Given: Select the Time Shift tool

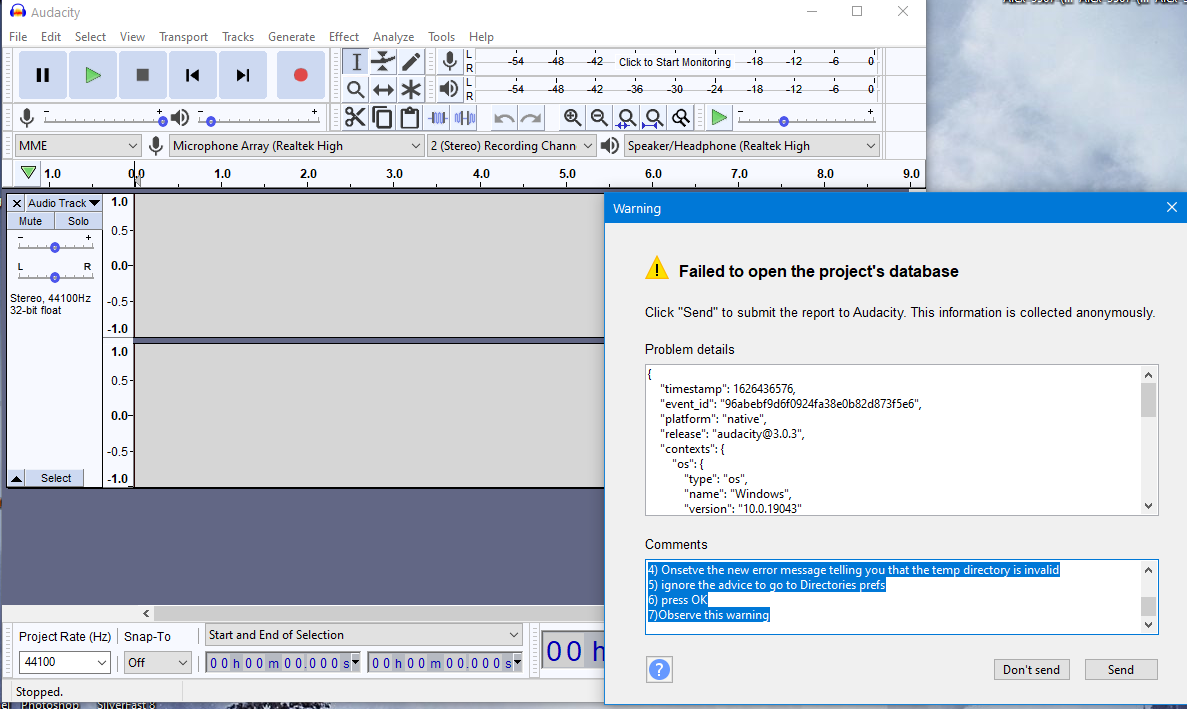Looking at the screenshot, I should (383, 89).
